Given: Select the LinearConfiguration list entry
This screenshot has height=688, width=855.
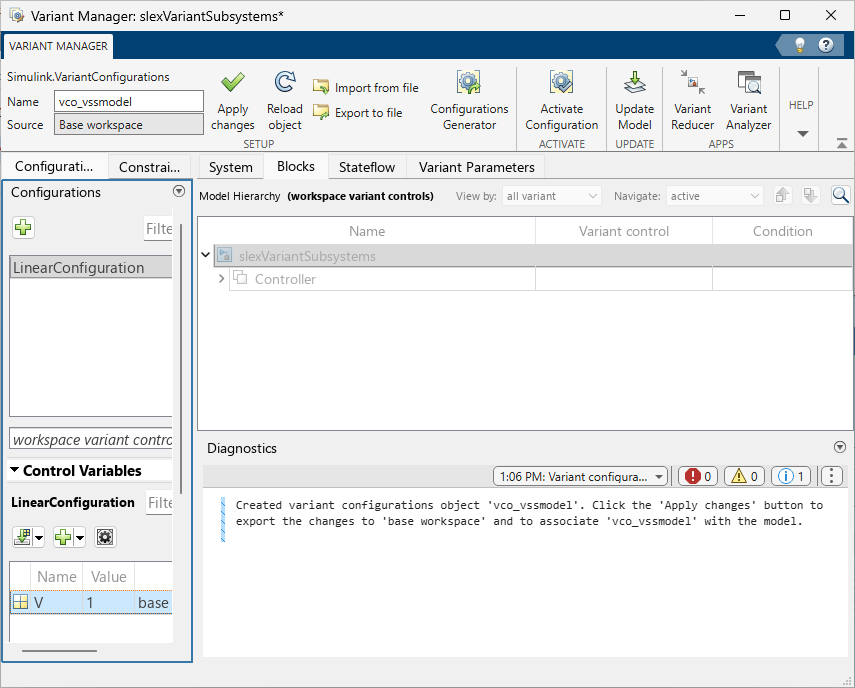Looking at the screenshot, I should point(91,267).
